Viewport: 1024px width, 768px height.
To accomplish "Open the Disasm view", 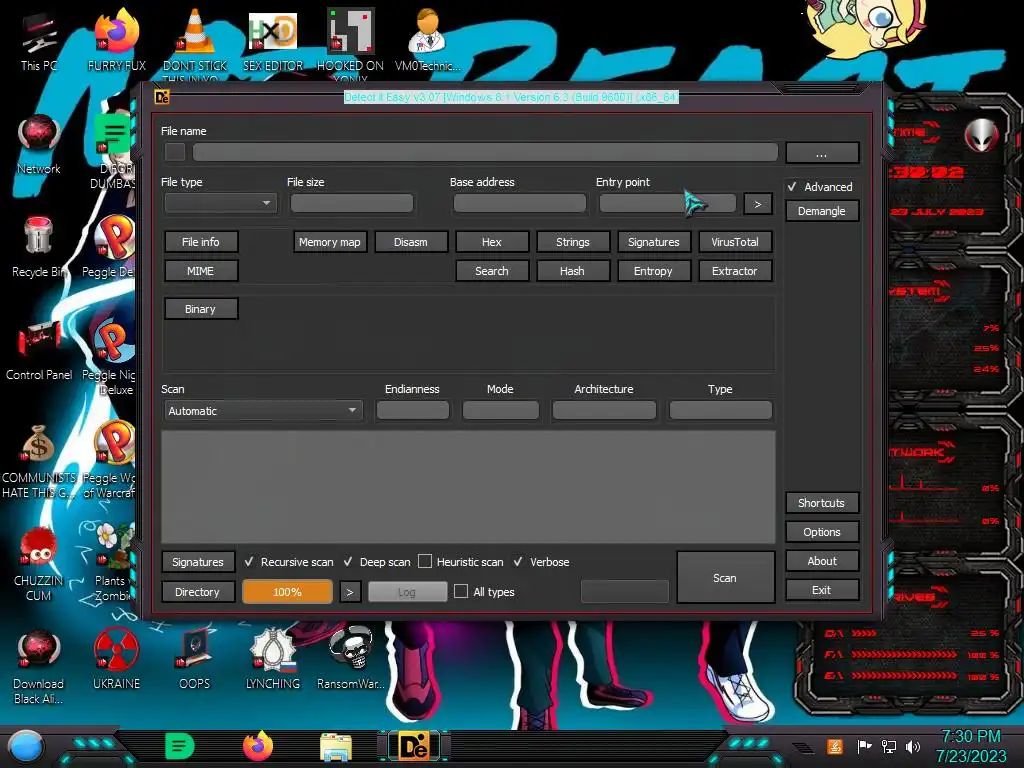I will (411, 242).
